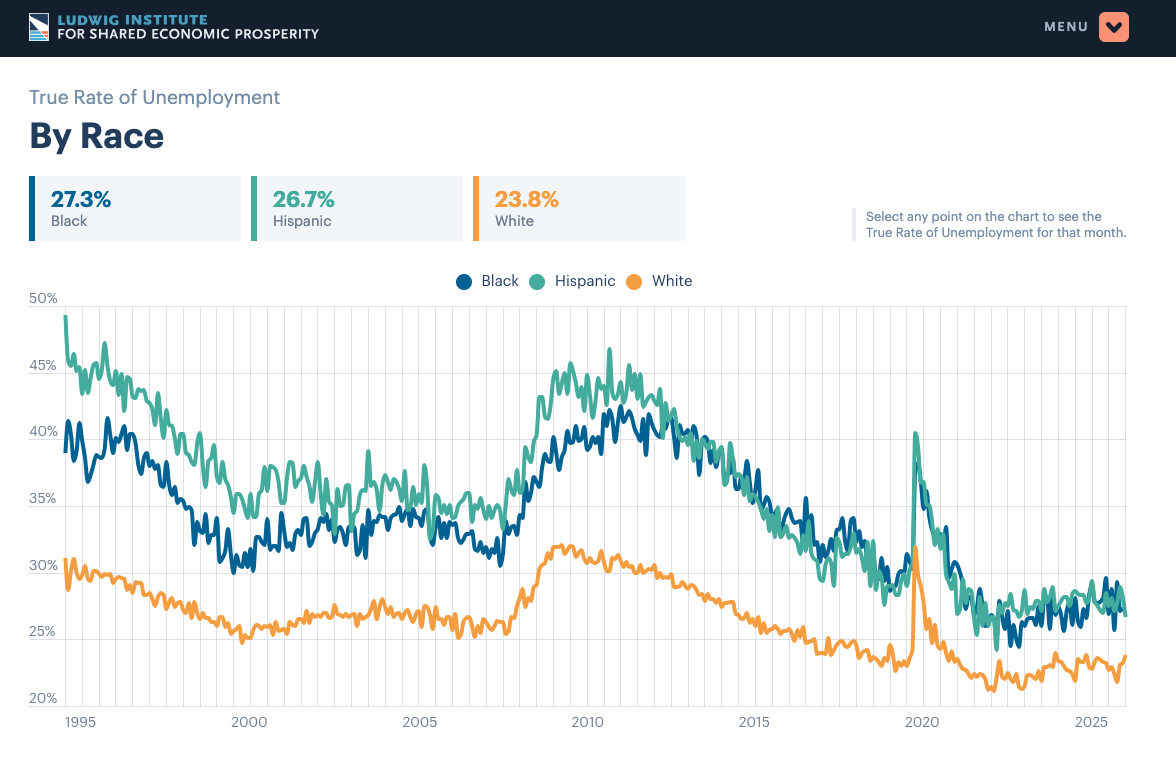
Task: Click the MENU label in header
Action: (1066, 27)
